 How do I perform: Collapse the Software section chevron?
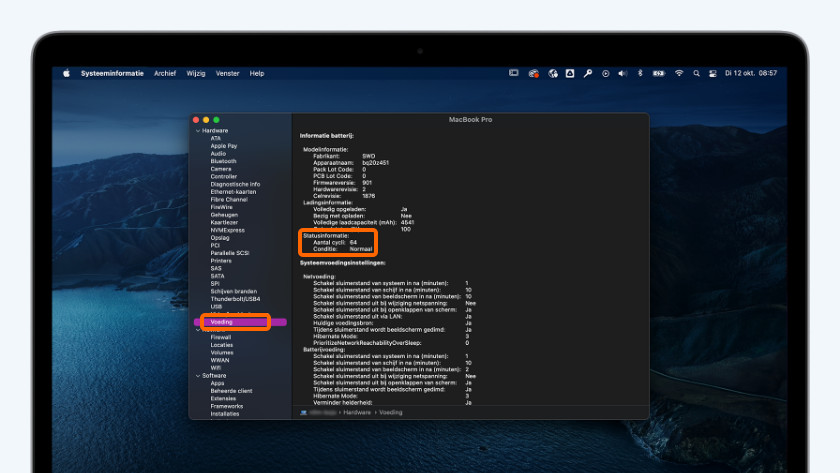[198, 376]
